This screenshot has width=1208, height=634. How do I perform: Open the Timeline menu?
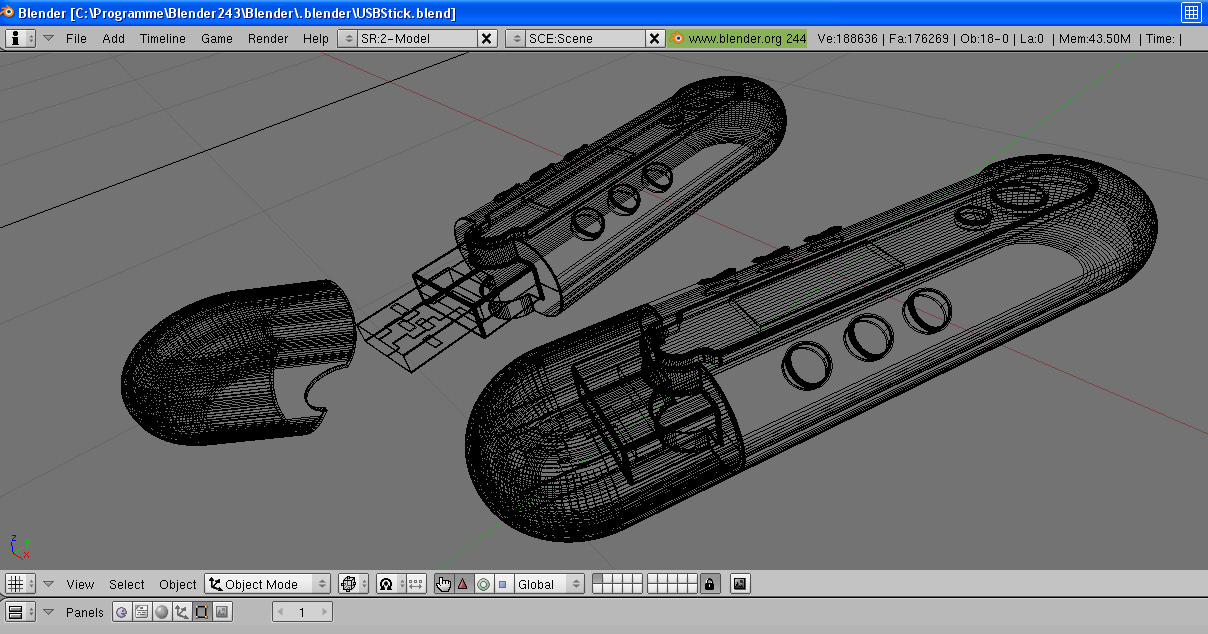click(x=163, y=38)
